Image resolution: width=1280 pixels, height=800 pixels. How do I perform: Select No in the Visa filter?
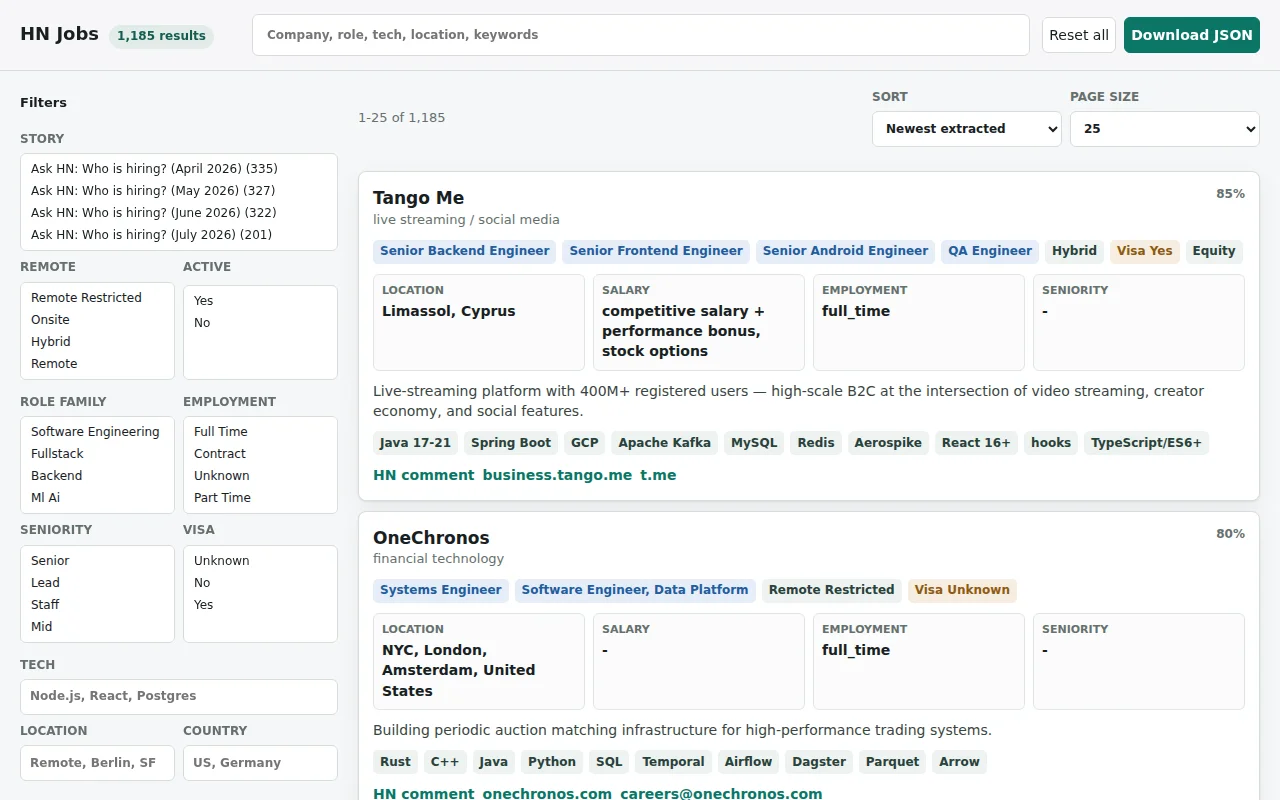[260, 583]
